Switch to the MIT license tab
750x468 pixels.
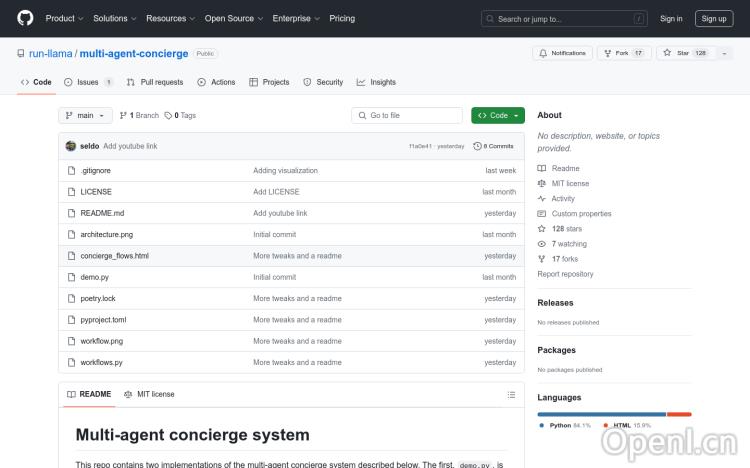149,394
